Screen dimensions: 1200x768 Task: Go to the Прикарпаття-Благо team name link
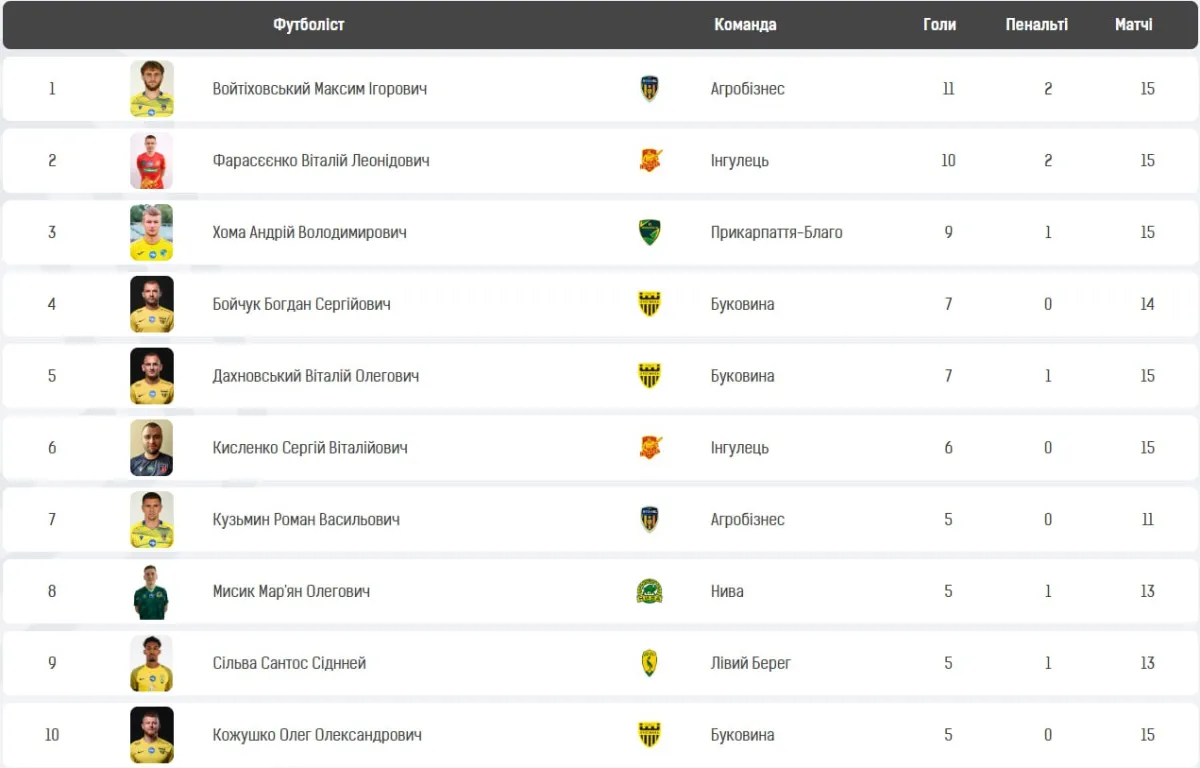point(776,232)
